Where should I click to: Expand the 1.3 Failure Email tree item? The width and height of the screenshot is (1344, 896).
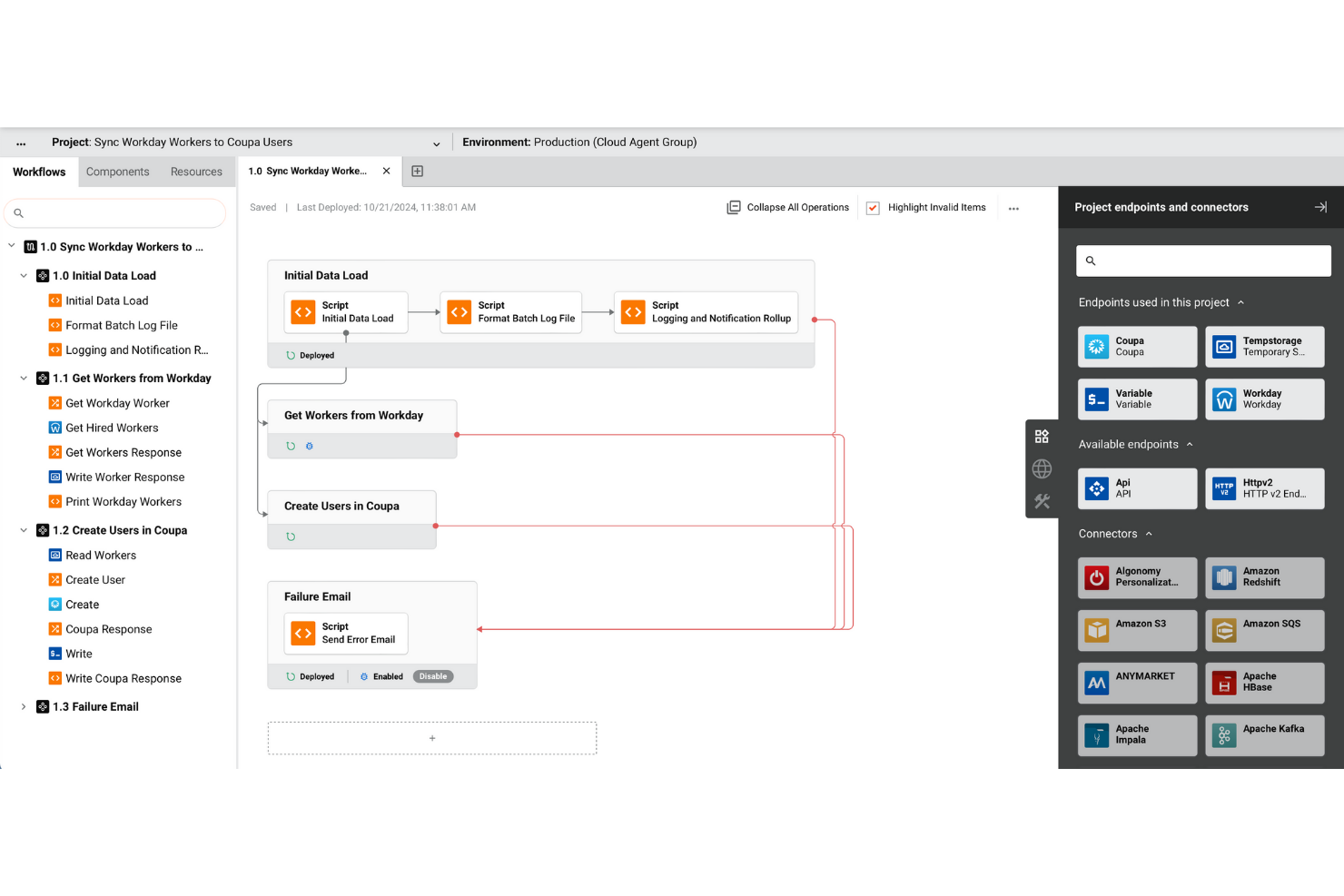(23, 706)
